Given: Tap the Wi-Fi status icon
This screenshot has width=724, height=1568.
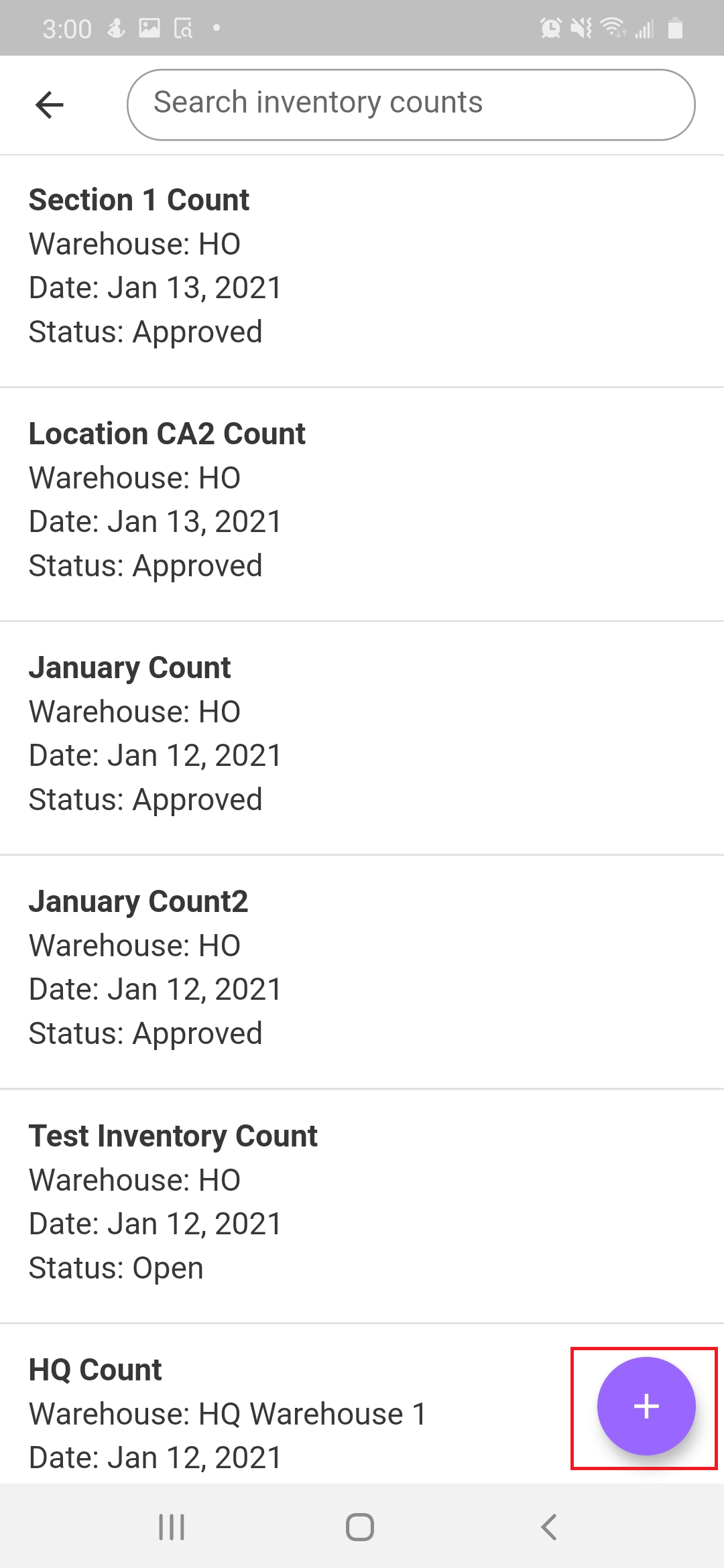Looking at the screenshot, I should (612, 28).
